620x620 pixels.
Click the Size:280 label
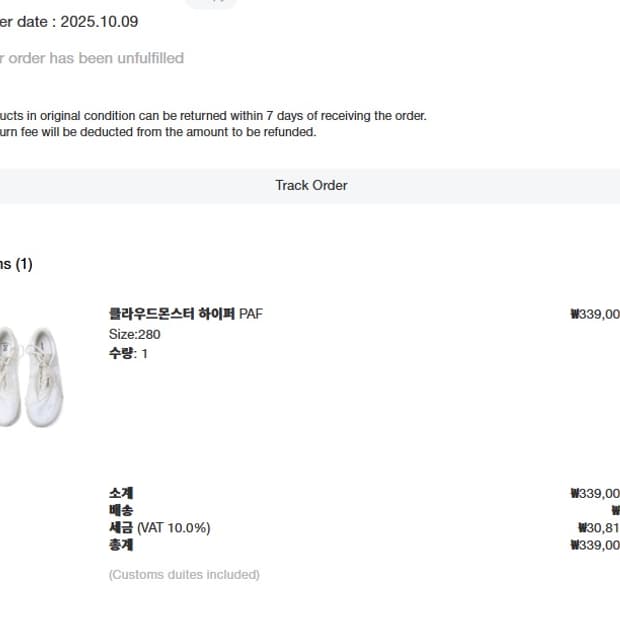[x=134, y=334]
